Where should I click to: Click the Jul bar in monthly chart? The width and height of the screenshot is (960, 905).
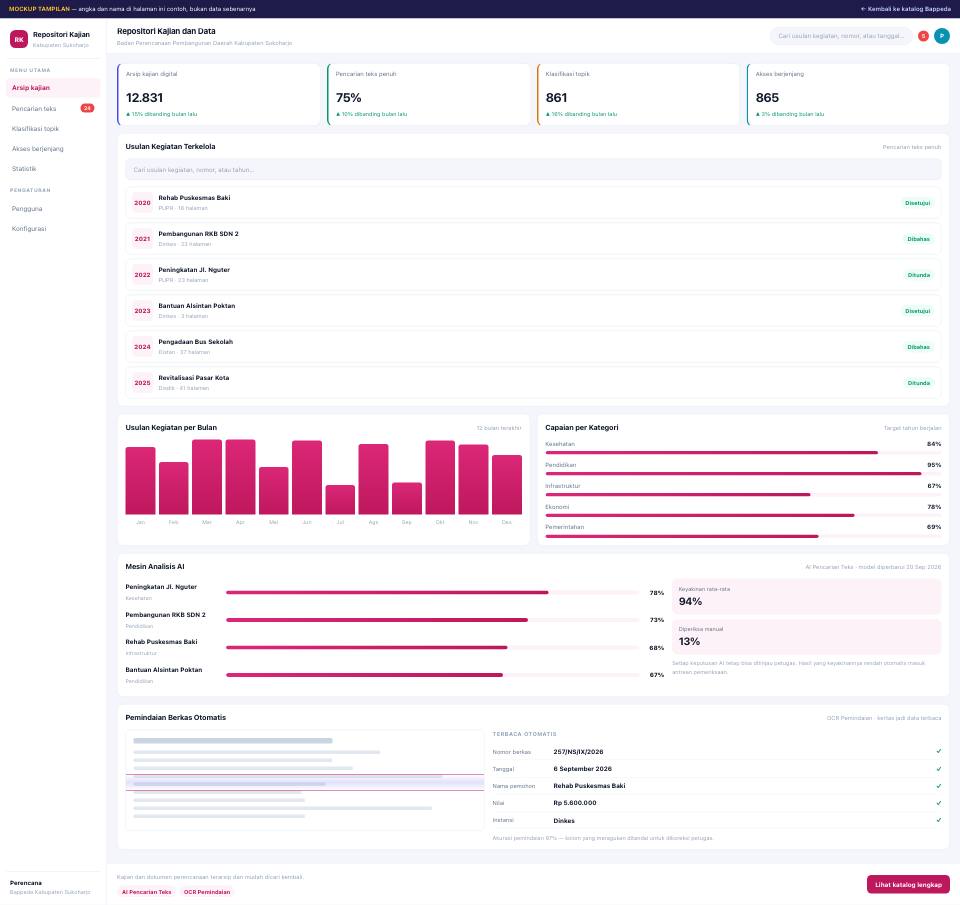coord(340,500)
